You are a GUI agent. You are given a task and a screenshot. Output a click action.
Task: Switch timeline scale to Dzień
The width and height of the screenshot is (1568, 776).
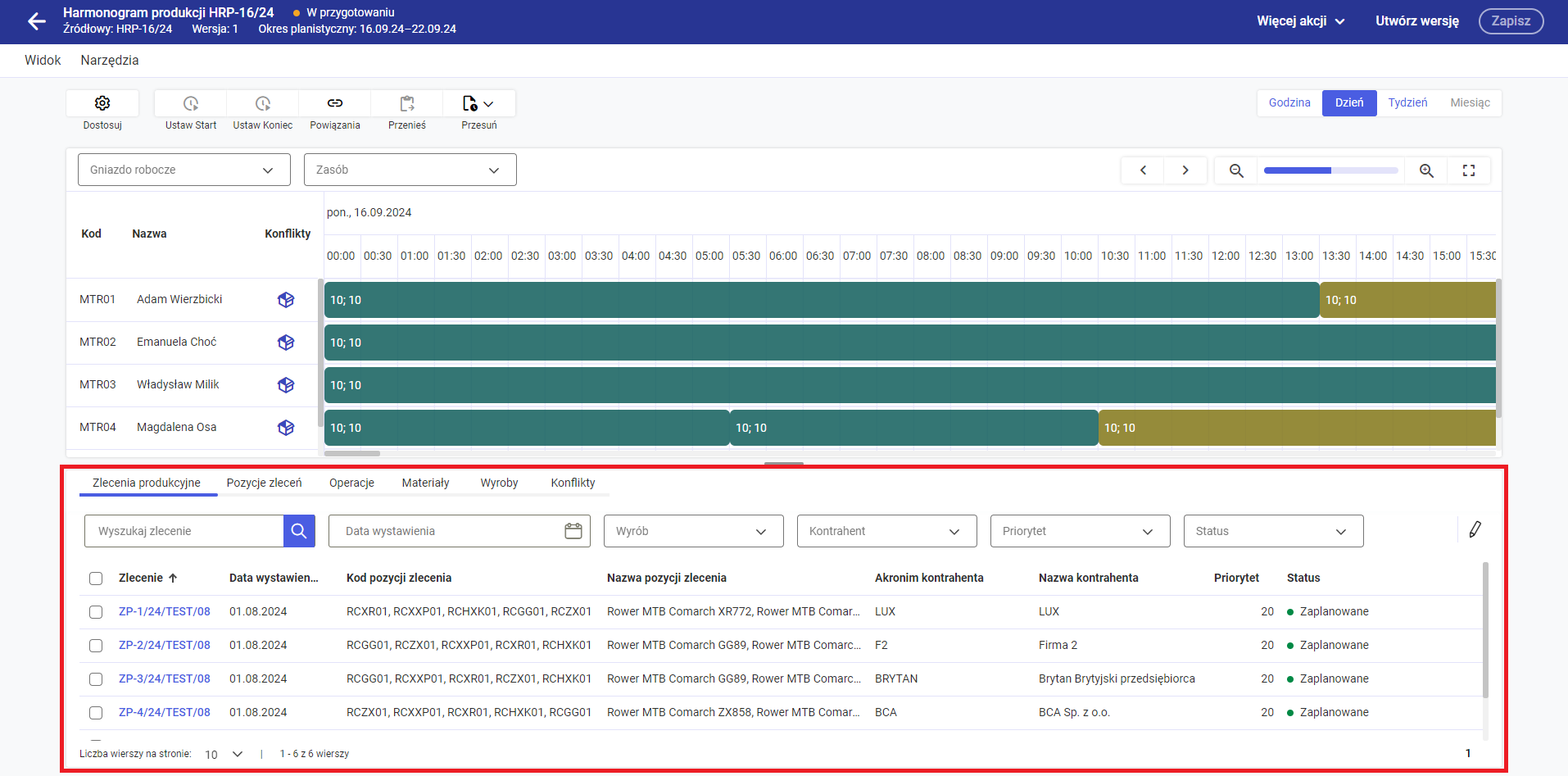pyautogui.click(x=1349, y=102)
